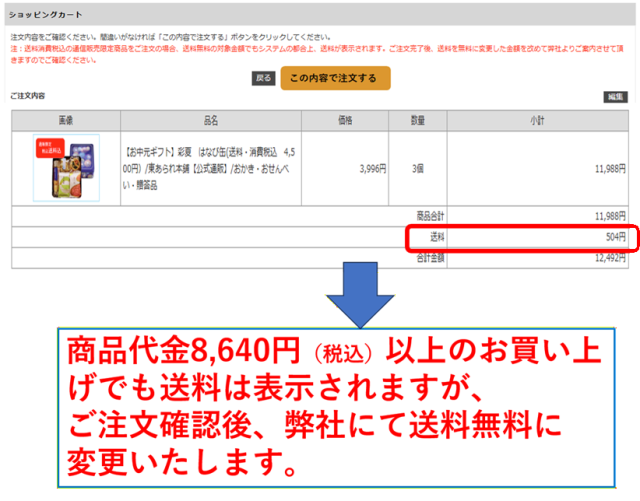Click the 数量 column header
This screenshot has width=640, height=501.
[418, 120]
